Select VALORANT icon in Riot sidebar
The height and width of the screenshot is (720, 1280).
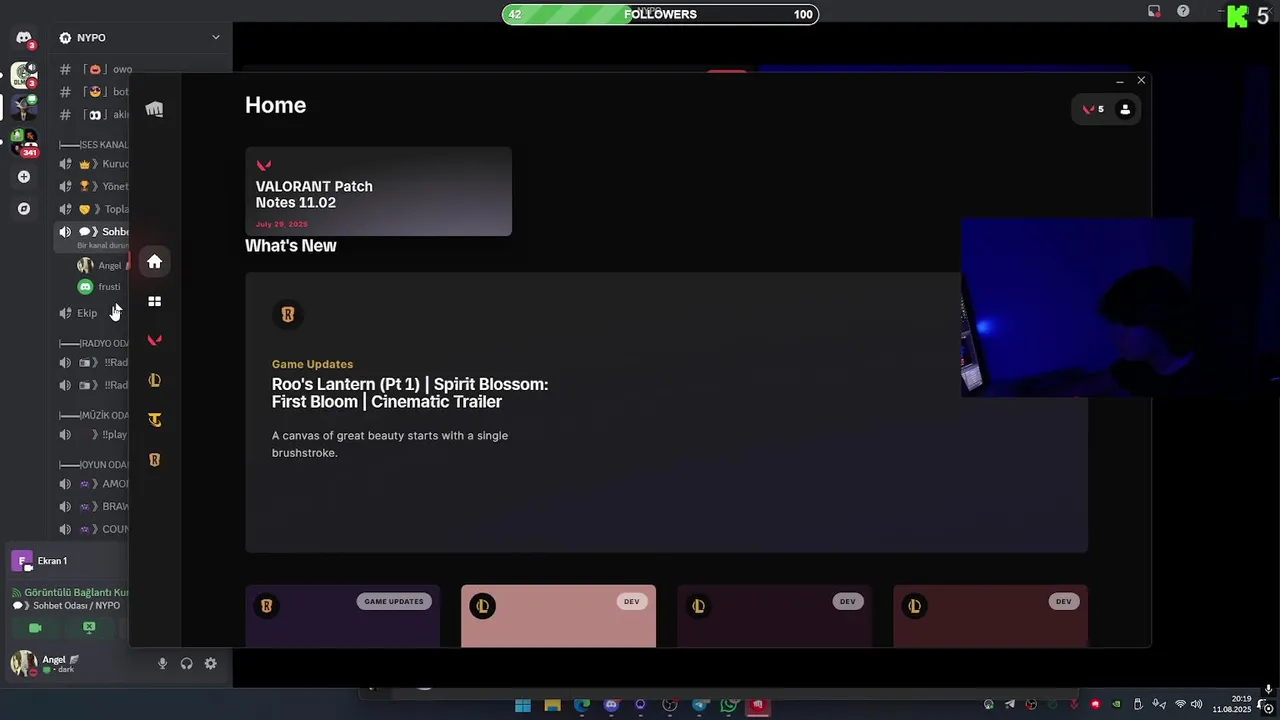pyautogui.click(x=154, y=341)
